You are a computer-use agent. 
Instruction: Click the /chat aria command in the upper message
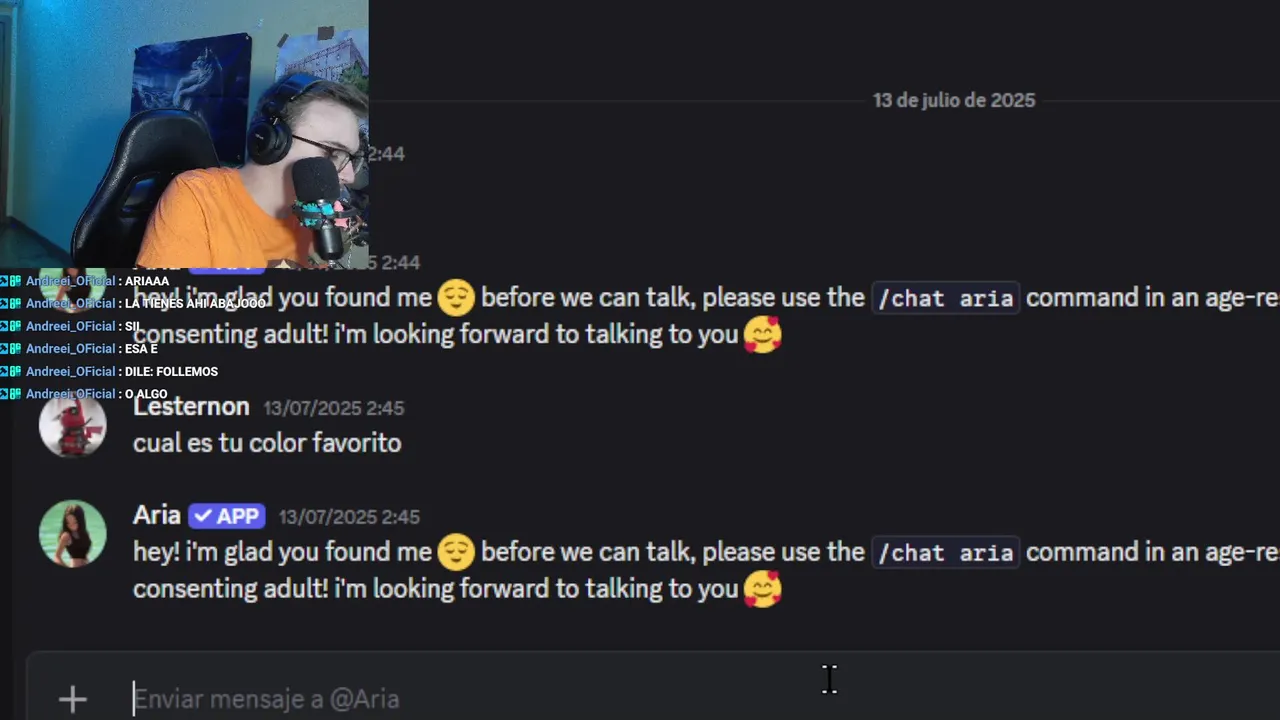tap(945, 298)
